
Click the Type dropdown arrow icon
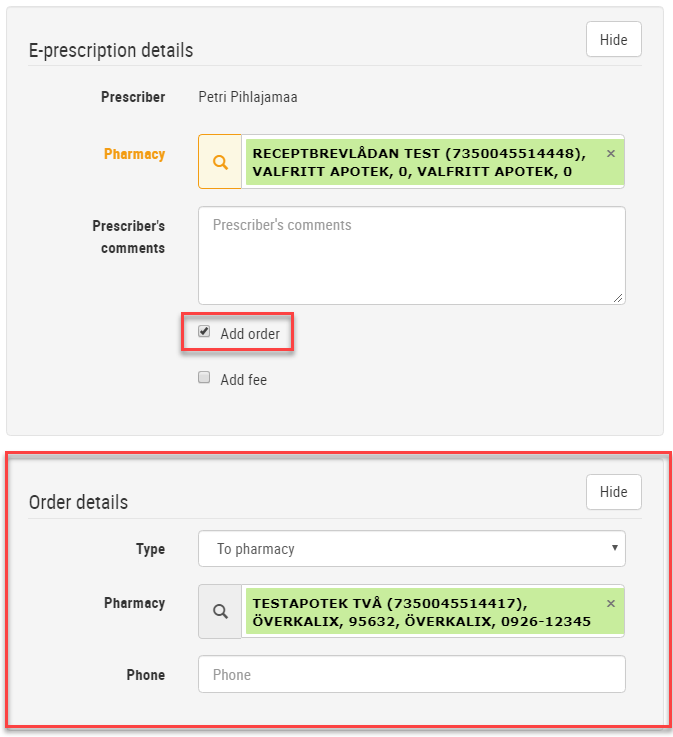614,548
